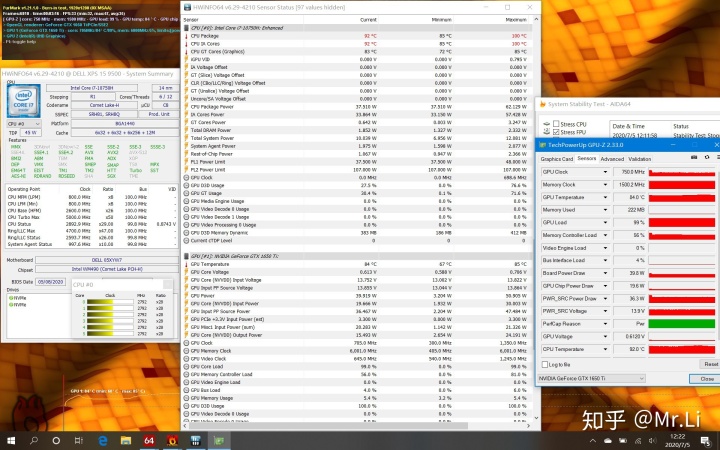
Task: Click the GPU-Z title bar icon
Action: (x=542, y=145)
